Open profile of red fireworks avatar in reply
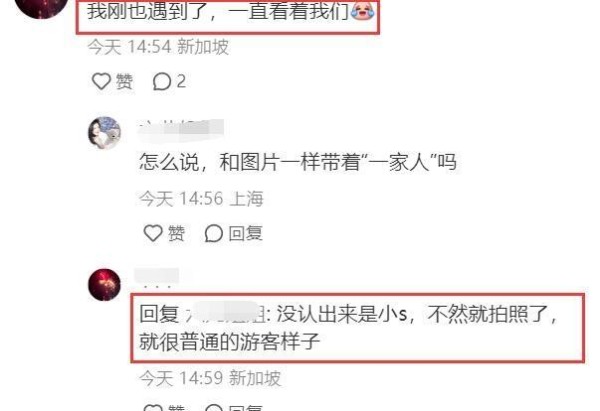This screenshot has height=411, width=600. pyautogui.click(x=104, y=284)
